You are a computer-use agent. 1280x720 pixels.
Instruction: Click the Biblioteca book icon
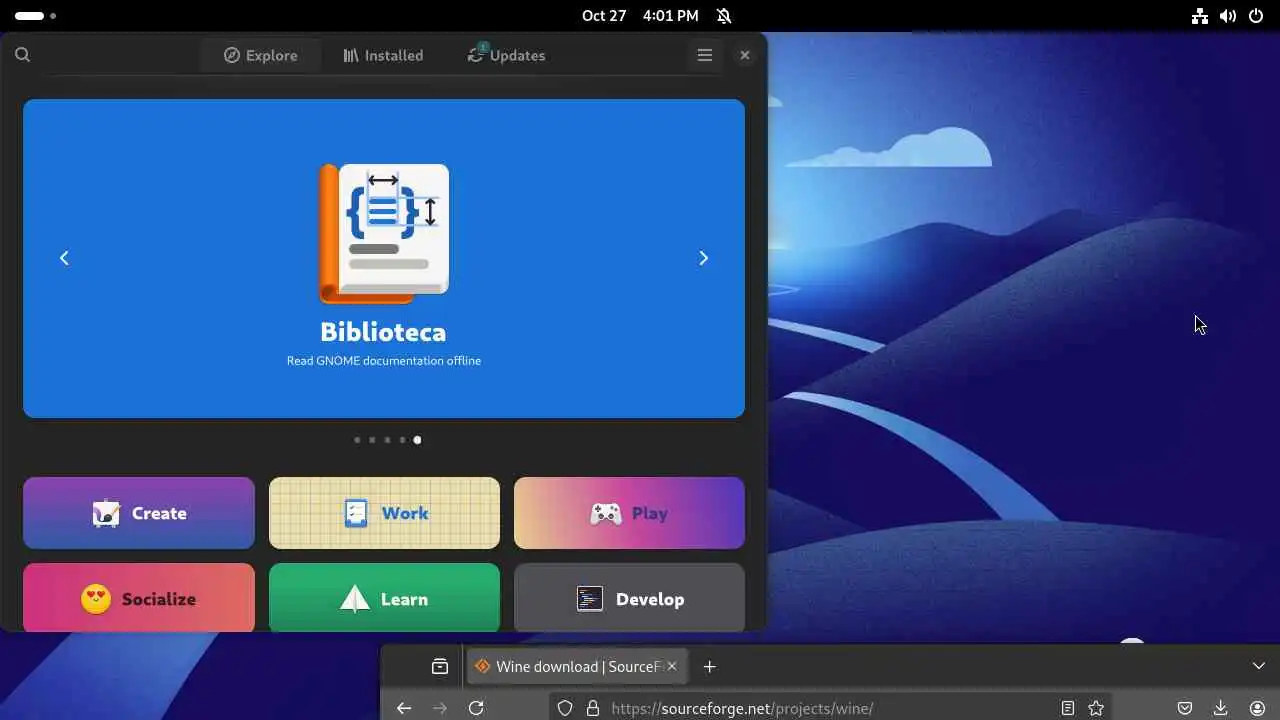[x=384, y=233]
